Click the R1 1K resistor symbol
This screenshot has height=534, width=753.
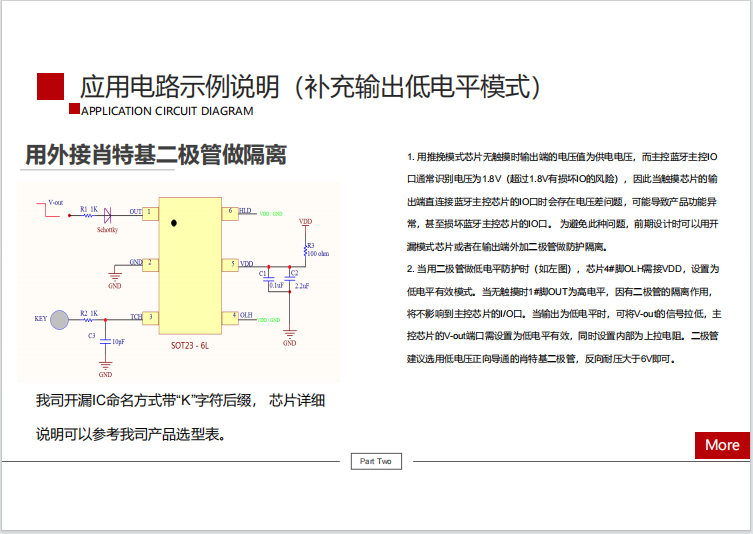point(85,213)
